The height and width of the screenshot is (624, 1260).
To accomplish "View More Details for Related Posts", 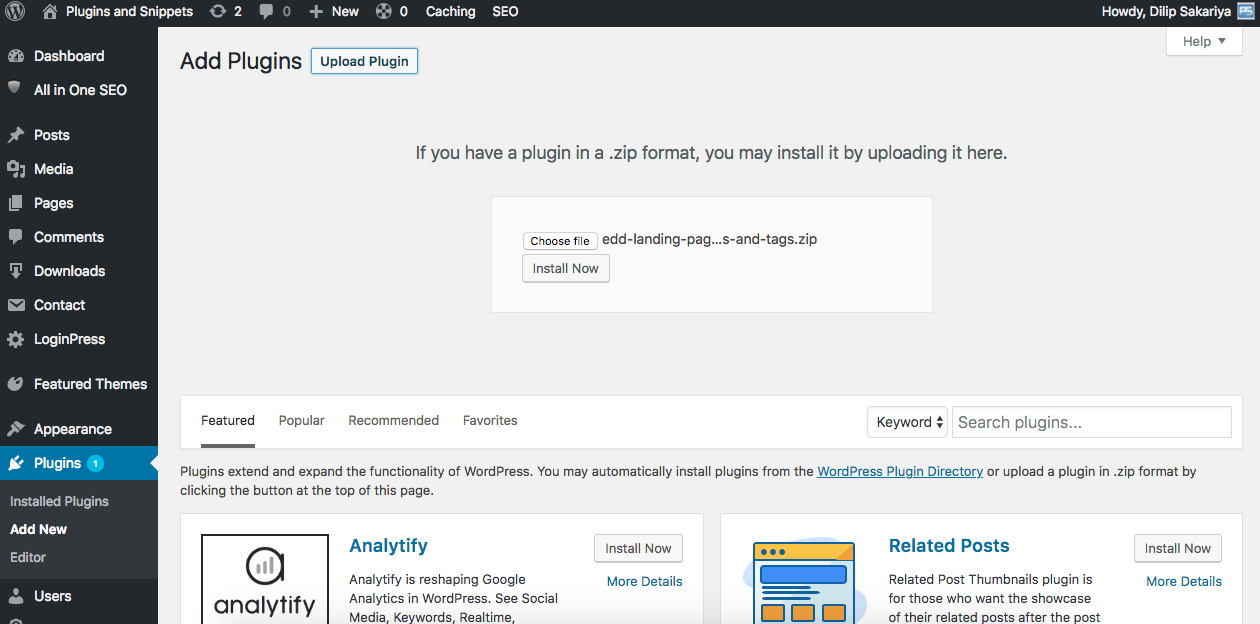I will click(1184, 581).
